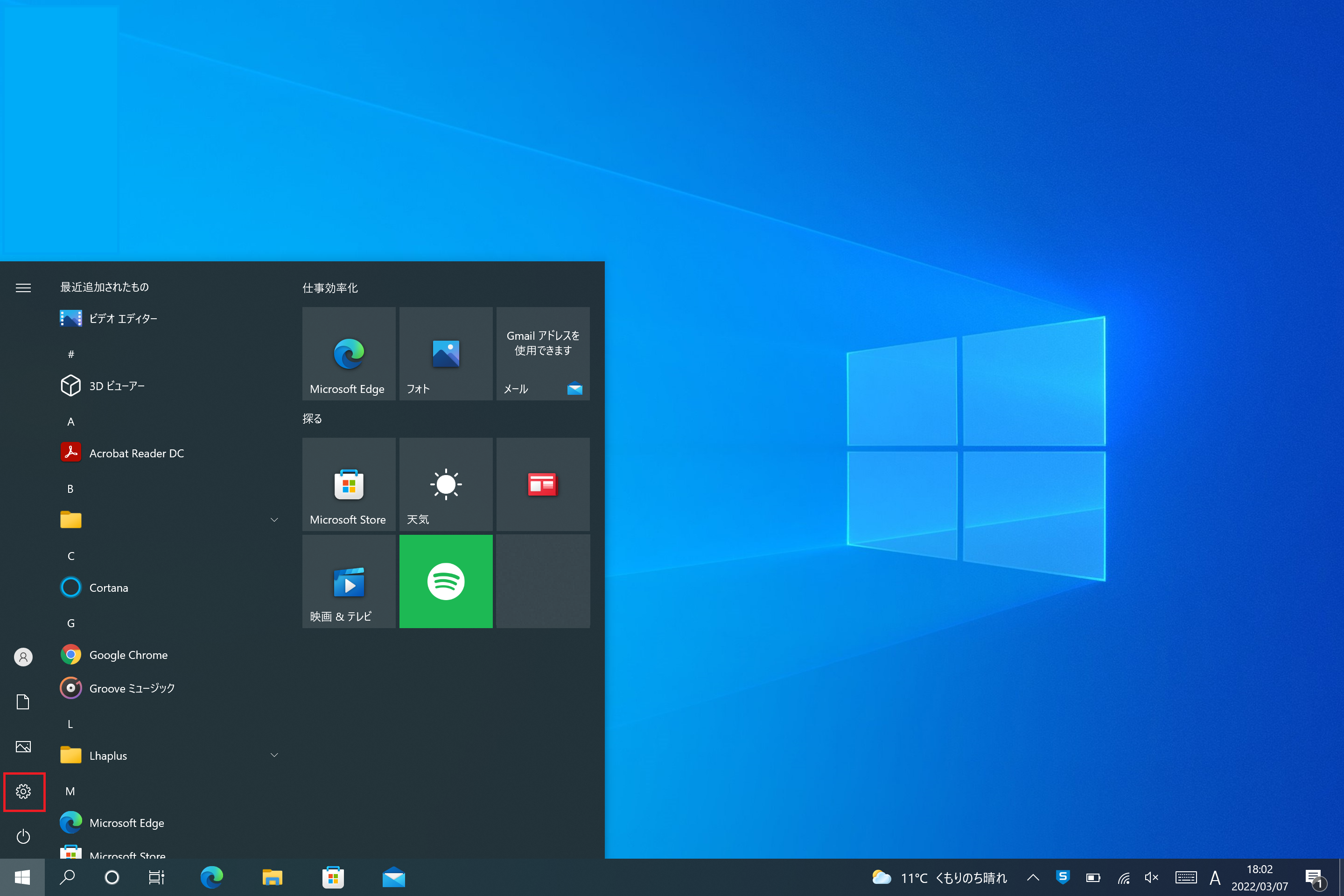The image size is (1344, 896).
Task: Expand the Lhaplus folder
Action: (170, 756)
